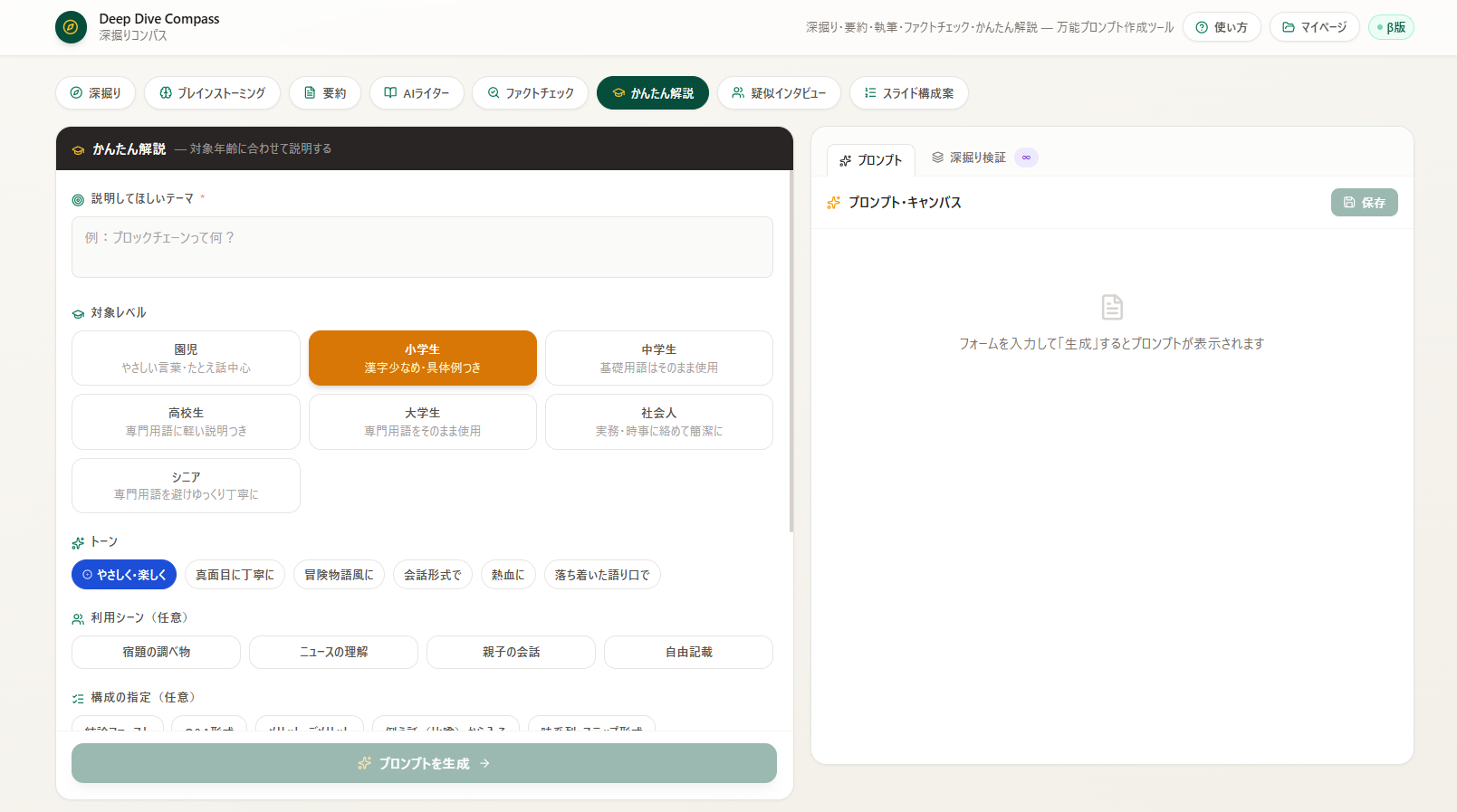Toggle the 宿題の調べ物 usage scene

point(157,652)
